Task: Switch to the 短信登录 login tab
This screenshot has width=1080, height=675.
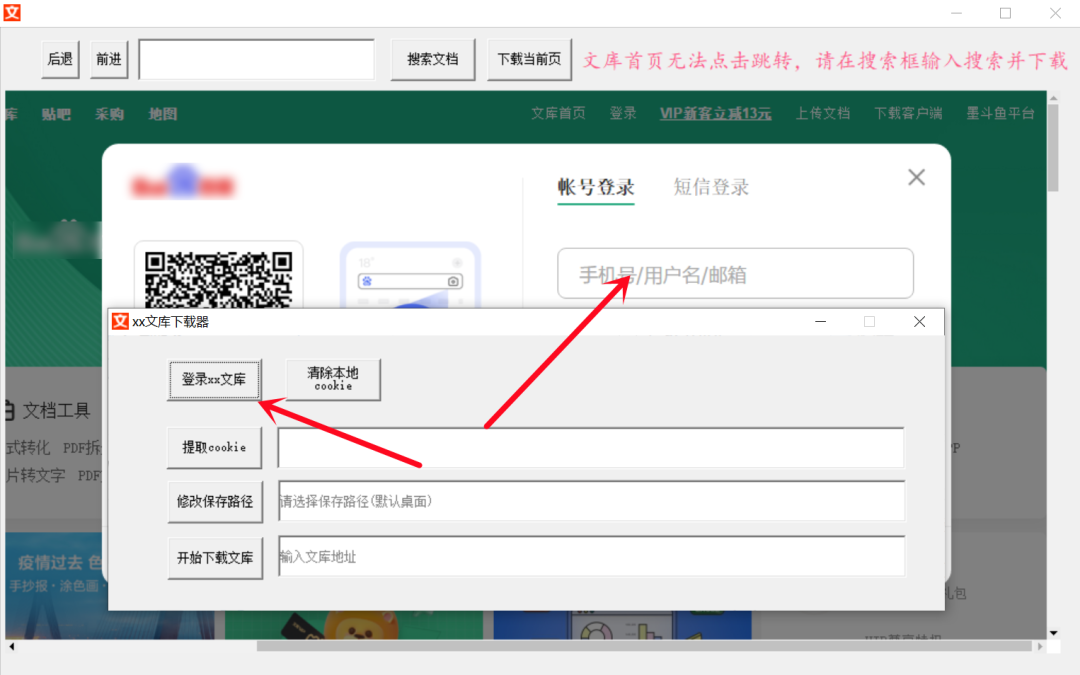Action: coord(711,186)
